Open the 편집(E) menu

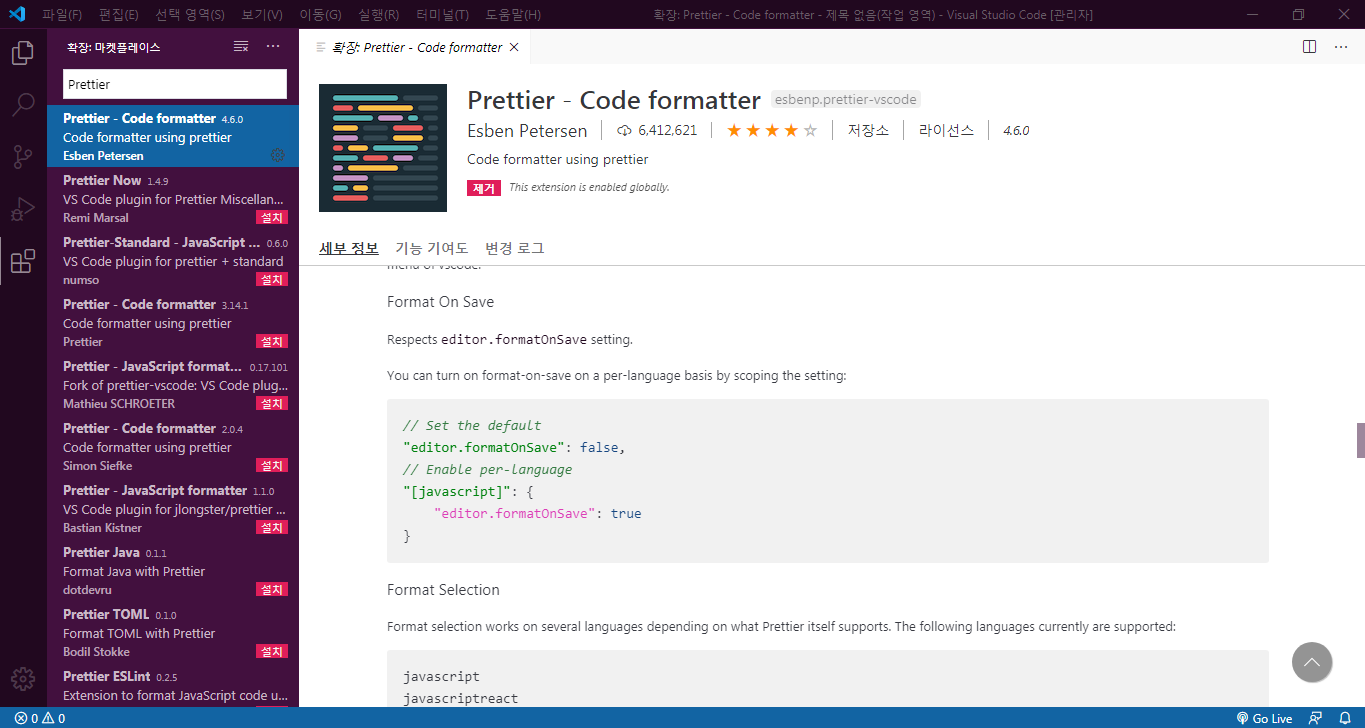click(119, 14)
